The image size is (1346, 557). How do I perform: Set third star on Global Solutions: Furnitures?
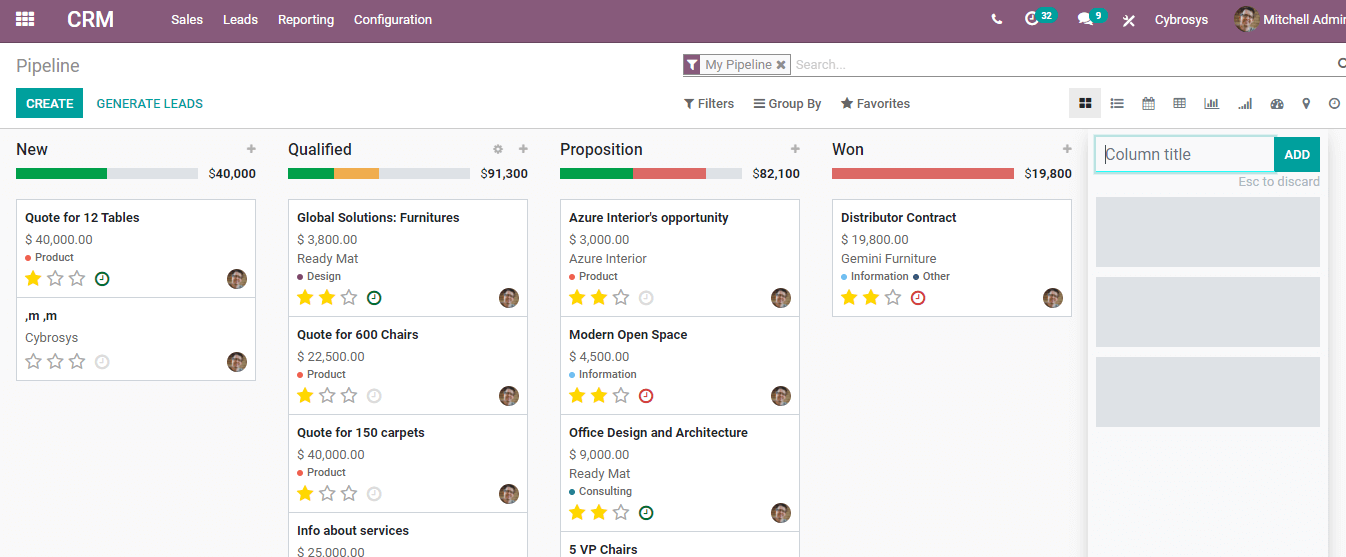(x=349, y=298)
